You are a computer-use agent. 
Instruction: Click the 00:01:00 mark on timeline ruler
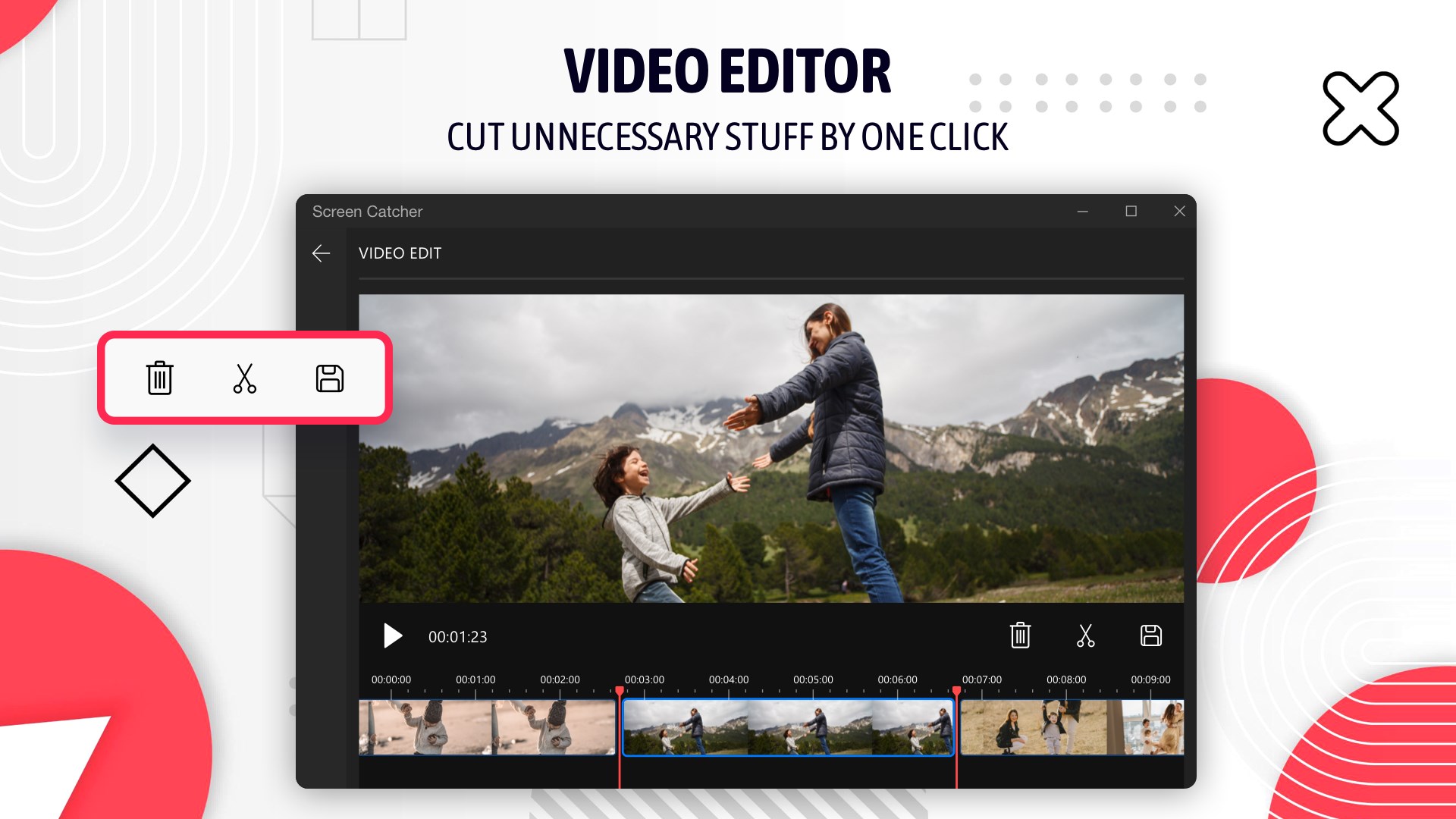[x=475, y=680]
